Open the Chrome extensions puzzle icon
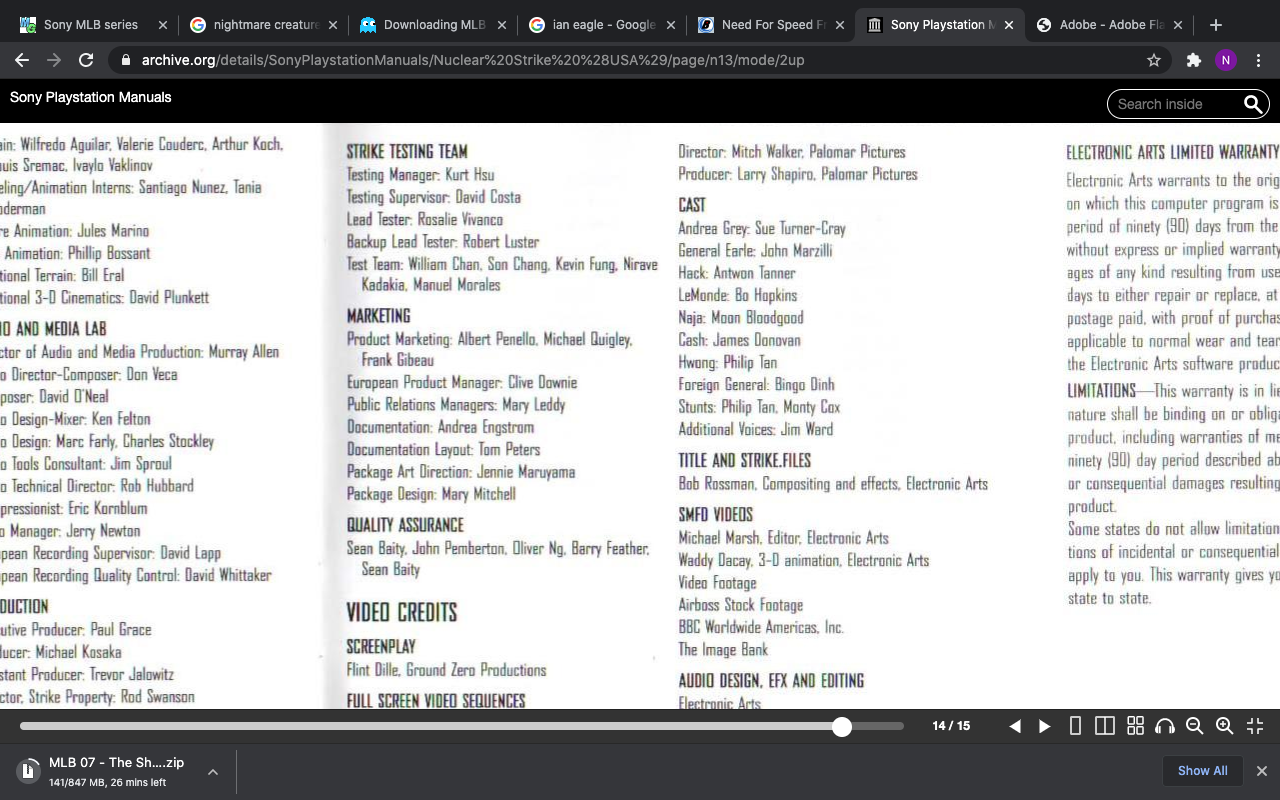 [x=1193, y=60]
